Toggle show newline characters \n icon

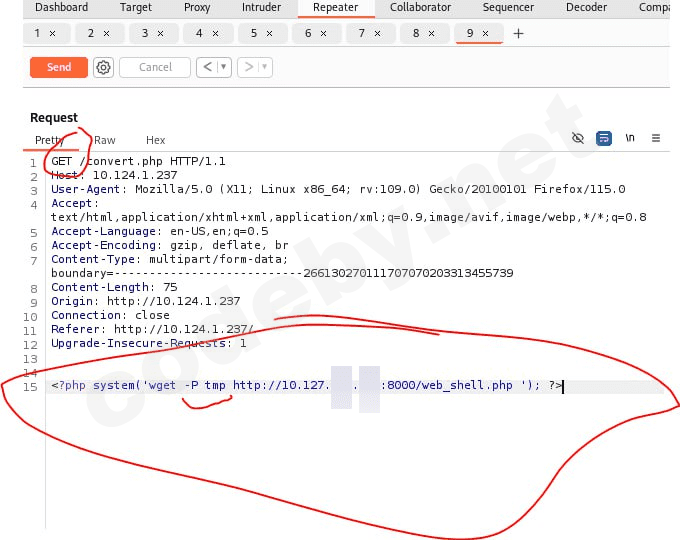pos(630,138)
